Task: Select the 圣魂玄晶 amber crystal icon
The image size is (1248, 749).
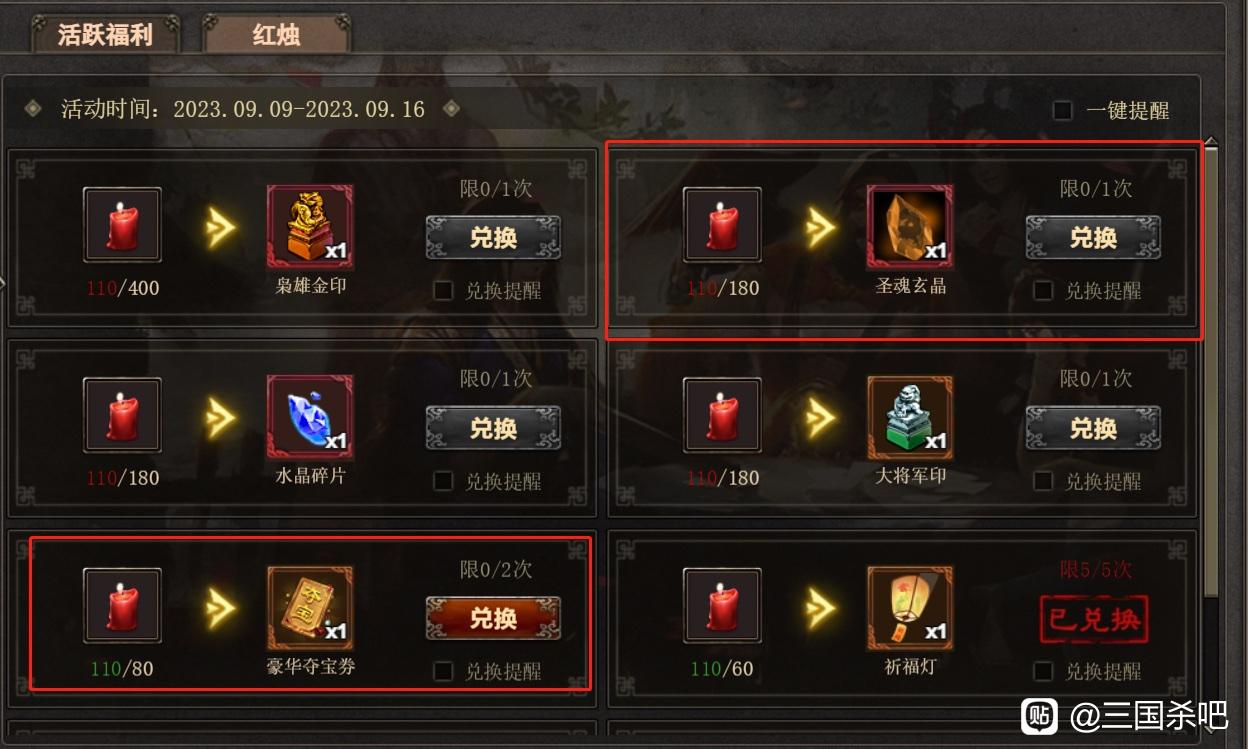Action: [x=910, y=227]
